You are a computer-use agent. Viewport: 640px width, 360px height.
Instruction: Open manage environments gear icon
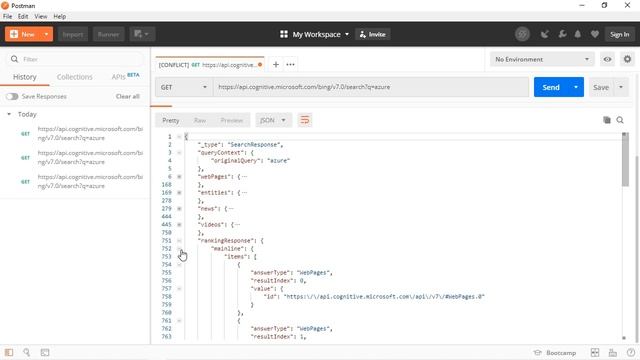(627, 60)
